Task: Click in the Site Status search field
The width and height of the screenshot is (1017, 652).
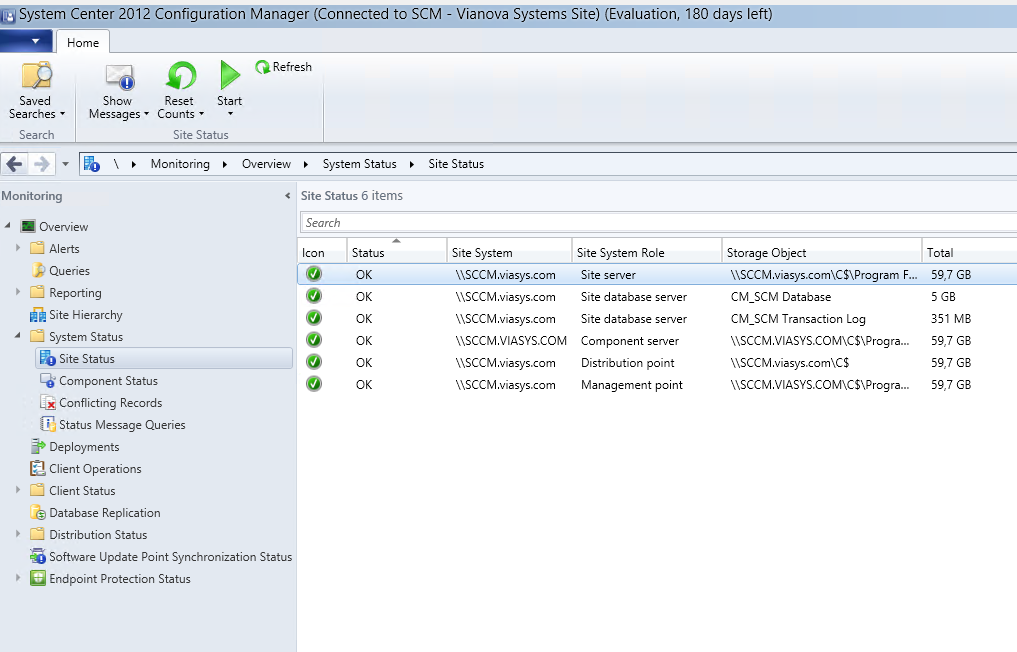Action: click(x=658, y=223)
